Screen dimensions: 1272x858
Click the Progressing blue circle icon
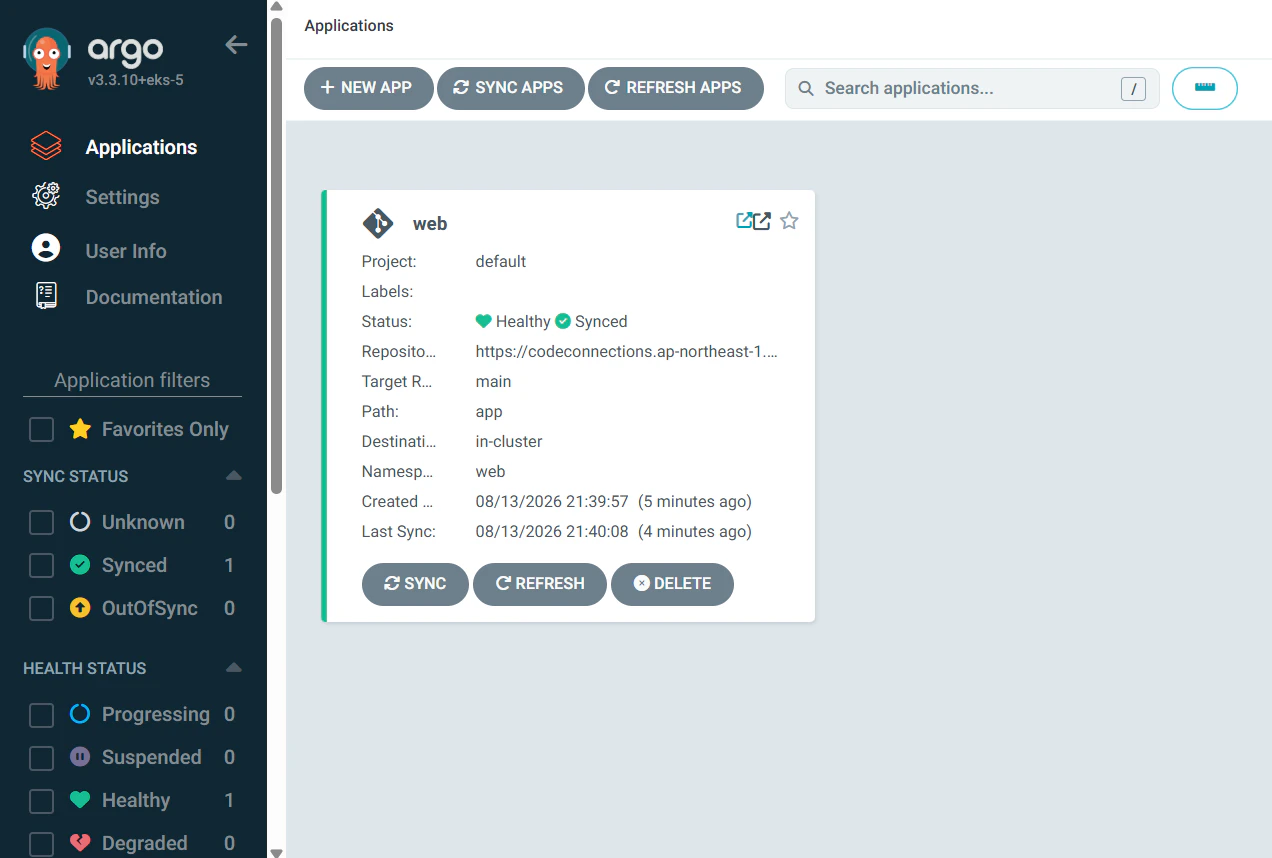[x=80, y=714]
